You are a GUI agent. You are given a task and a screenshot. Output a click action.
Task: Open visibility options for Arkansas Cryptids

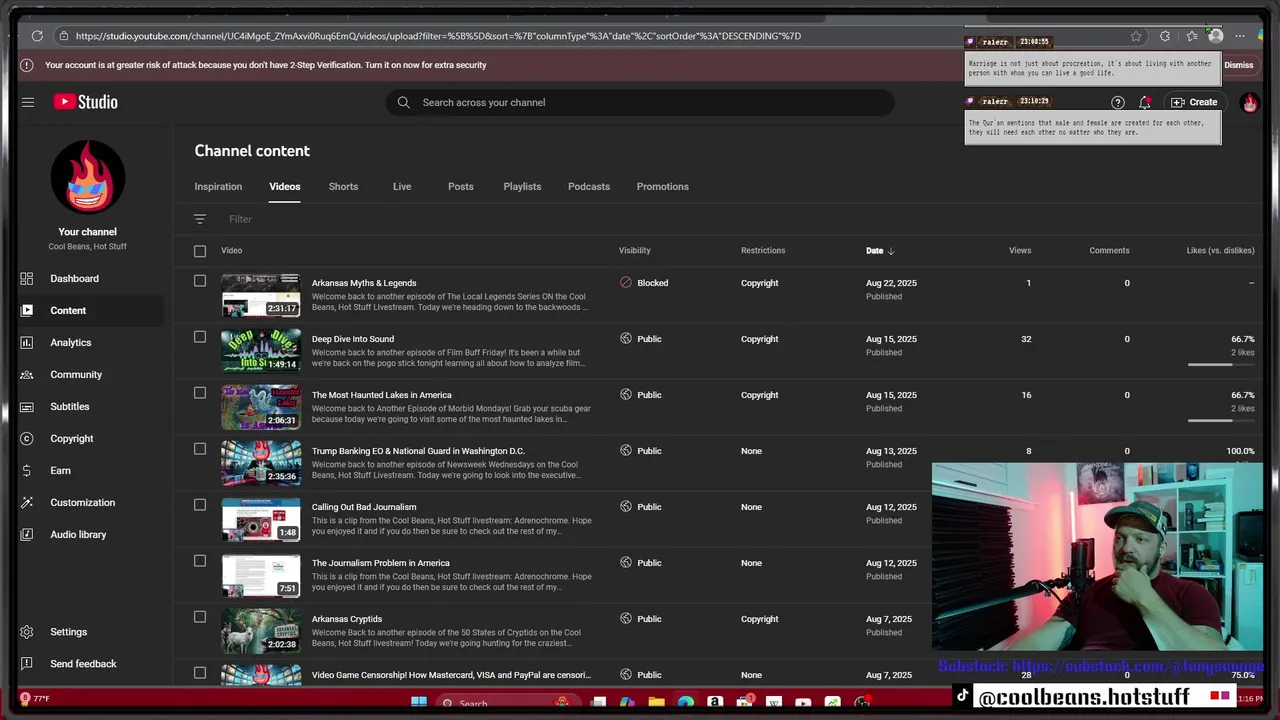[x=640, y=619]
